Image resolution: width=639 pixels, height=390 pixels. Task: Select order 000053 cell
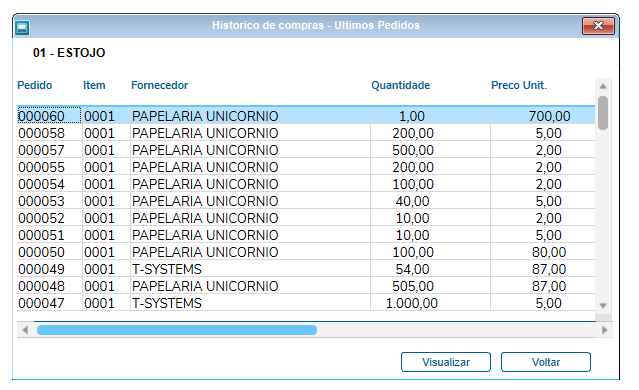[x=49, y=201]
